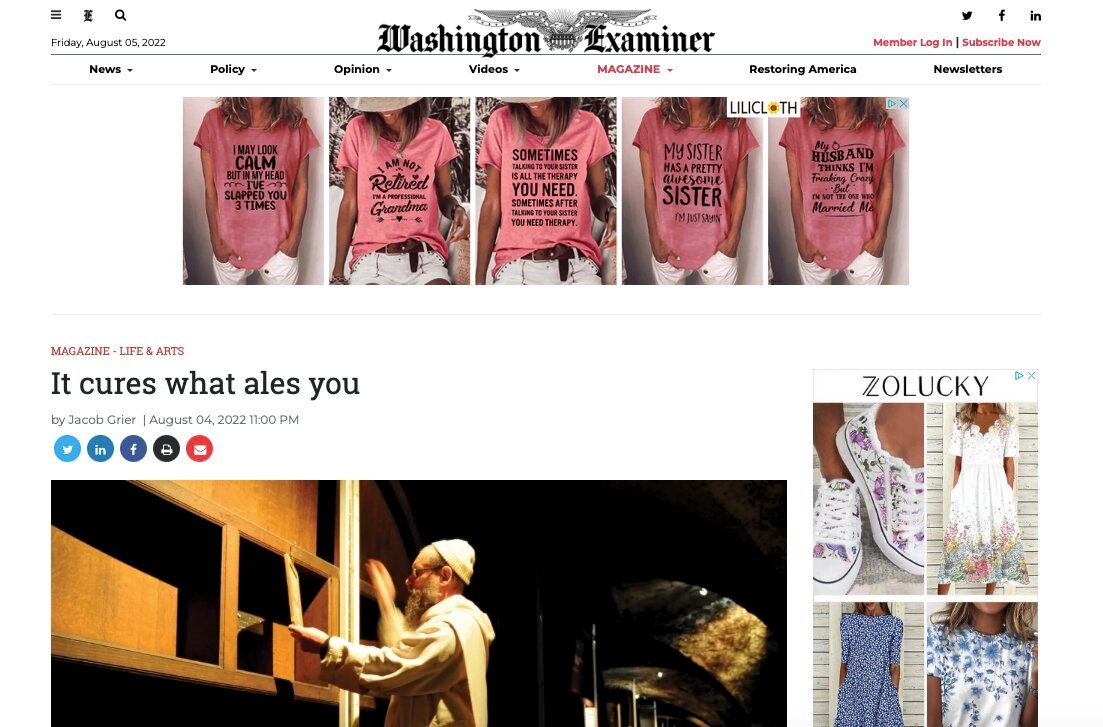The width and height of the screenshot is (1103, 727).
Task: Open the MAGAZINE menu item
Action: click(635, 69)
